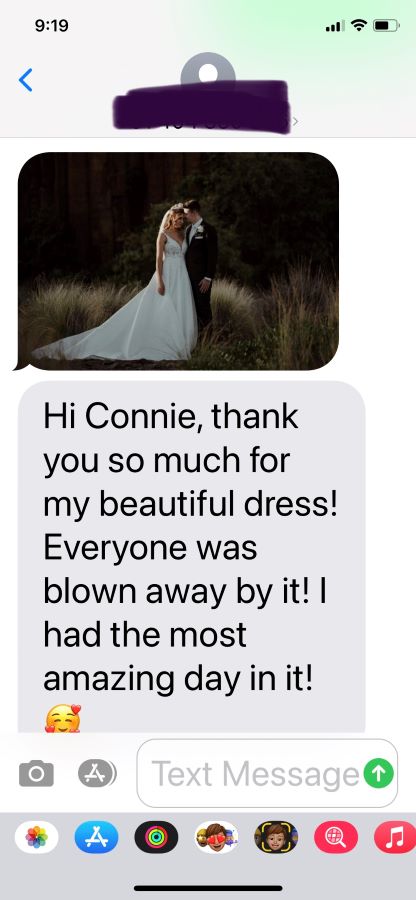
Task: Open Fitness activity rings app
Action: pos(156,837)
